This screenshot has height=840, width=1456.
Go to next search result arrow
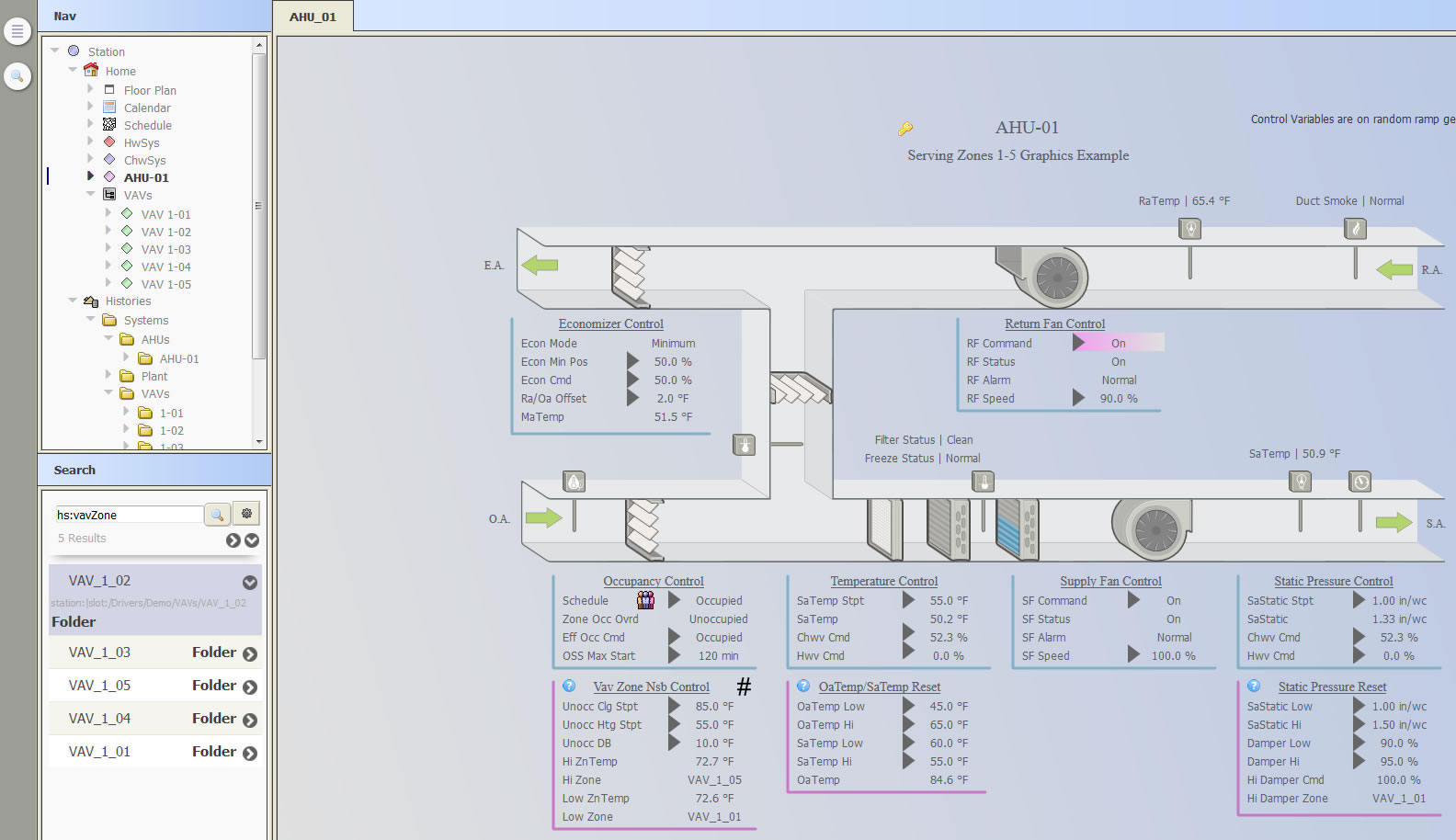click(x=233, y=540)
